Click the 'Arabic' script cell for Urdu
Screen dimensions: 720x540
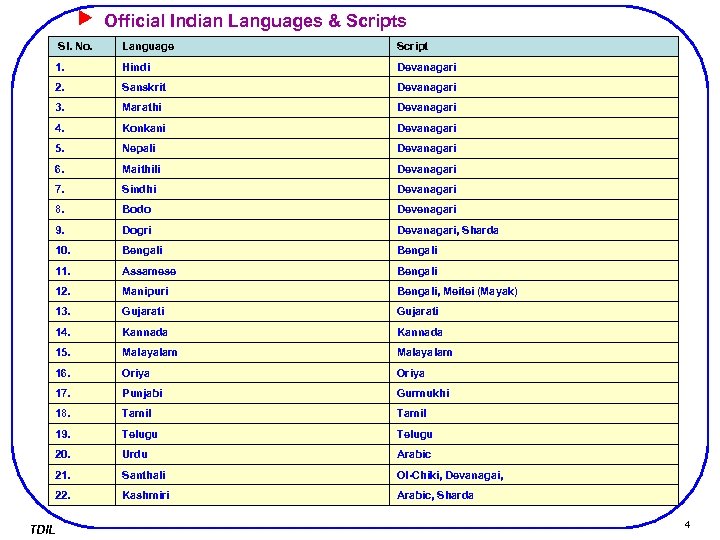(x=534, y=454)
